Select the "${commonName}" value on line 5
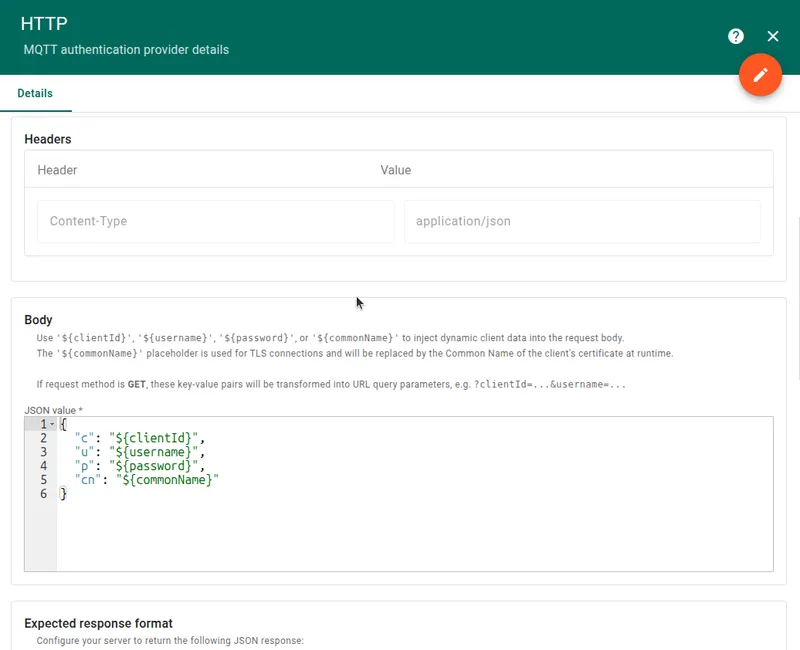Image resolution: width=800 pixels, height=650 pixels. 167,480
